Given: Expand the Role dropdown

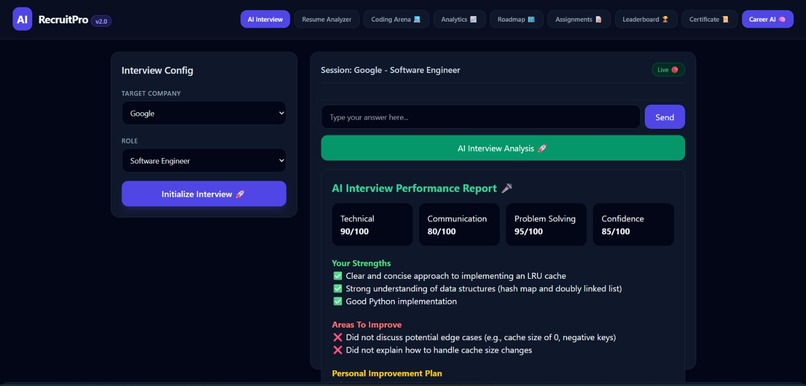Looking at the screenshot, I should click(x=204, y=160).
